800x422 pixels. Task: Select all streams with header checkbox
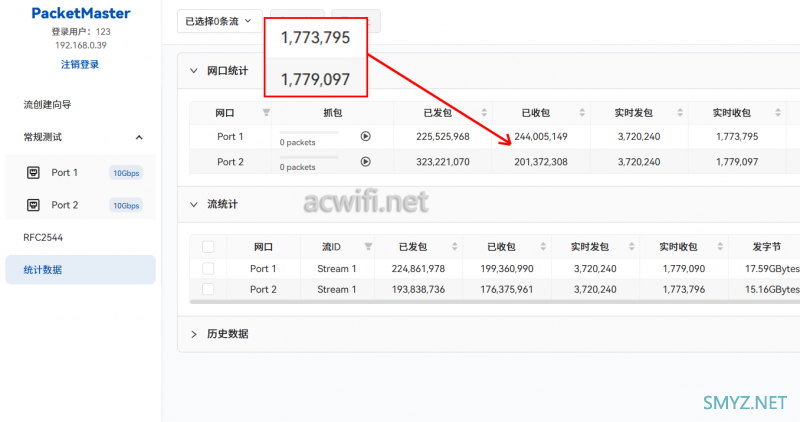208,247
